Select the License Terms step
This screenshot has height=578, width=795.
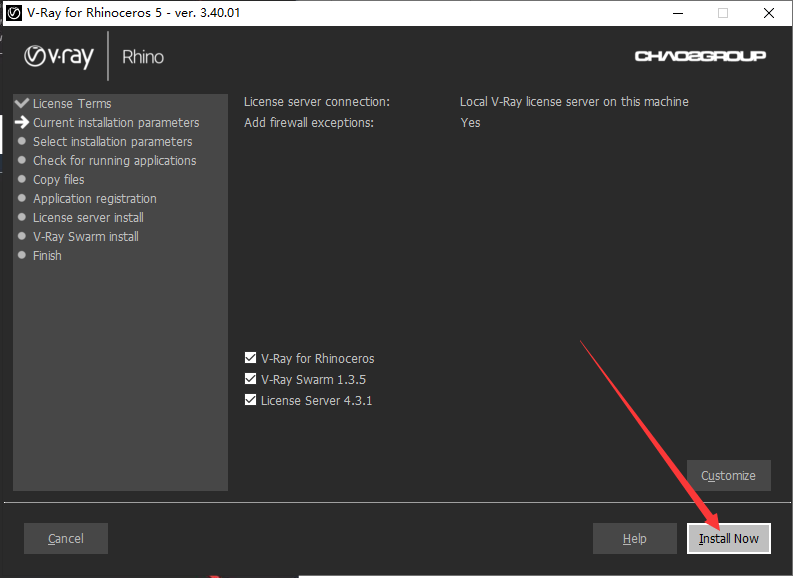tap(72, 103)
